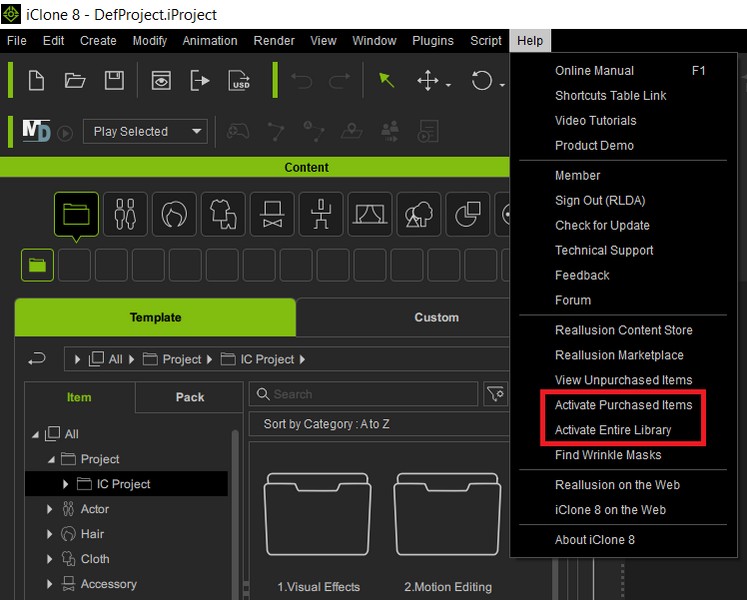Click the Redo arrow icon
747x600 pixels.
339,81
